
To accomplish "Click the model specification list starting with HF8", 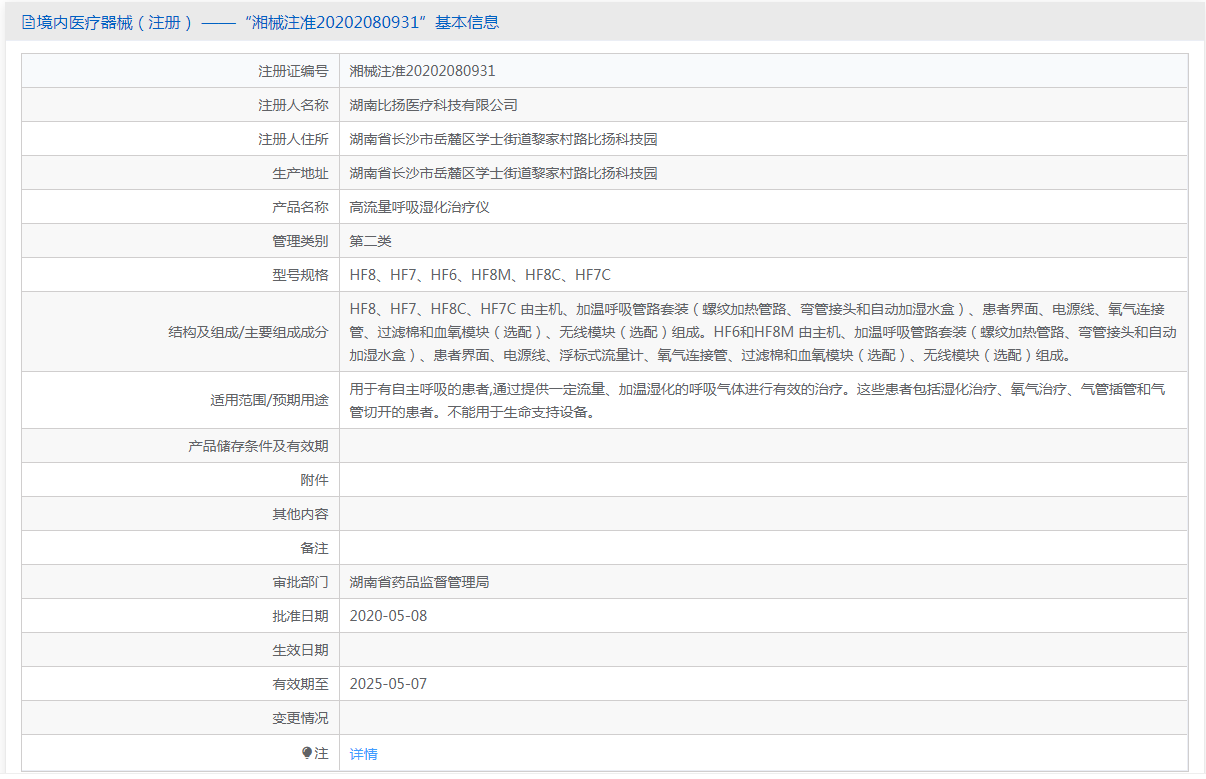I will (479, 275).
